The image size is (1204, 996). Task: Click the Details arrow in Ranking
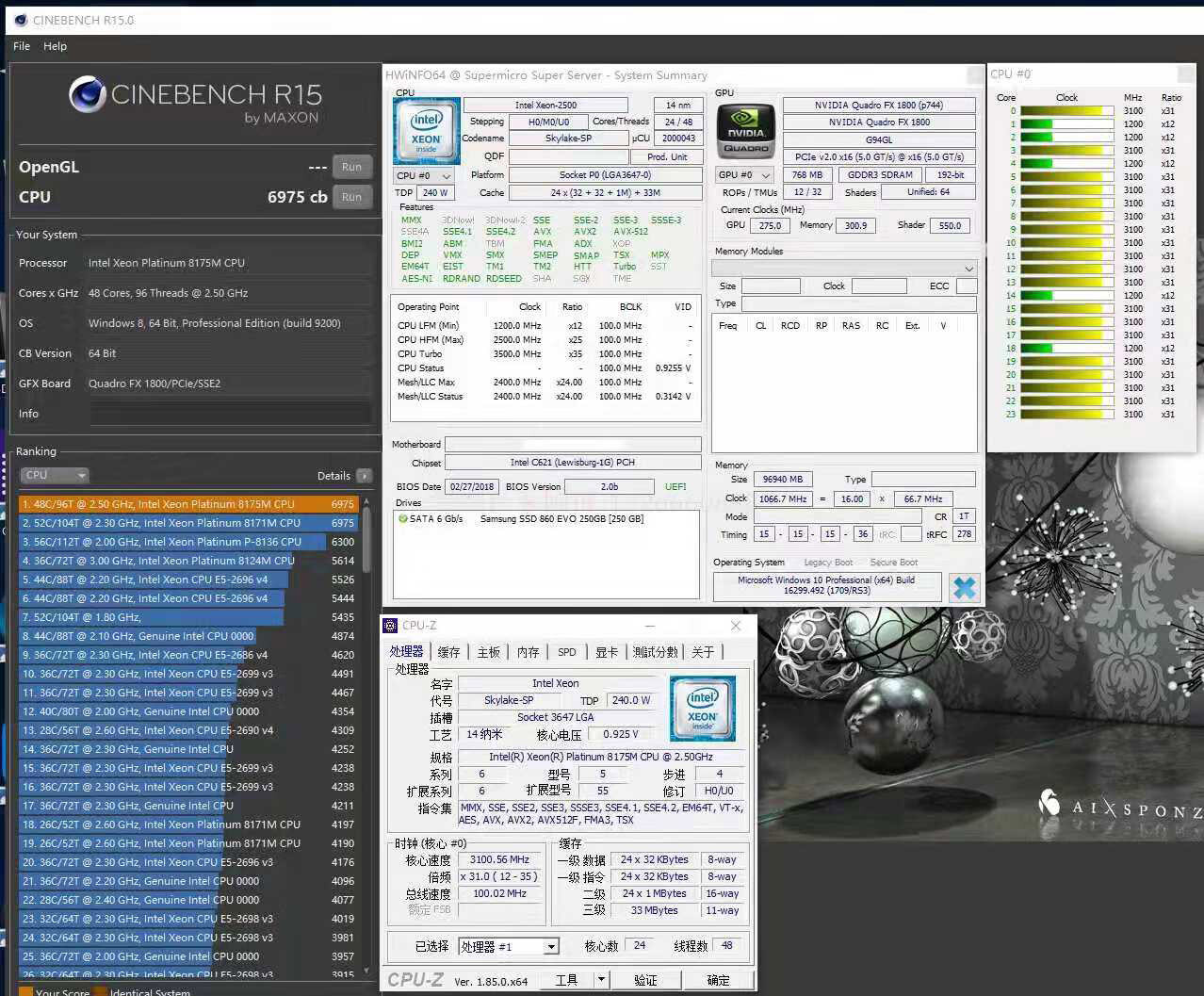click(365, 476)
